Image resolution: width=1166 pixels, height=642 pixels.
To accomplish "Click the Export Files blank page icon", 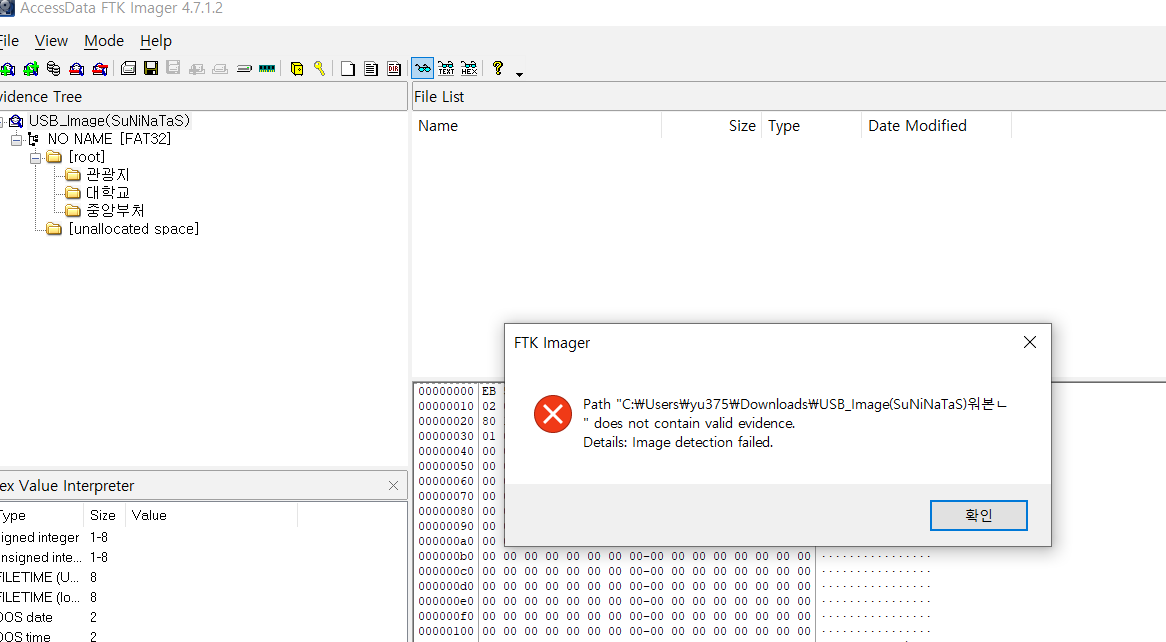I will [x=347, y=68].
